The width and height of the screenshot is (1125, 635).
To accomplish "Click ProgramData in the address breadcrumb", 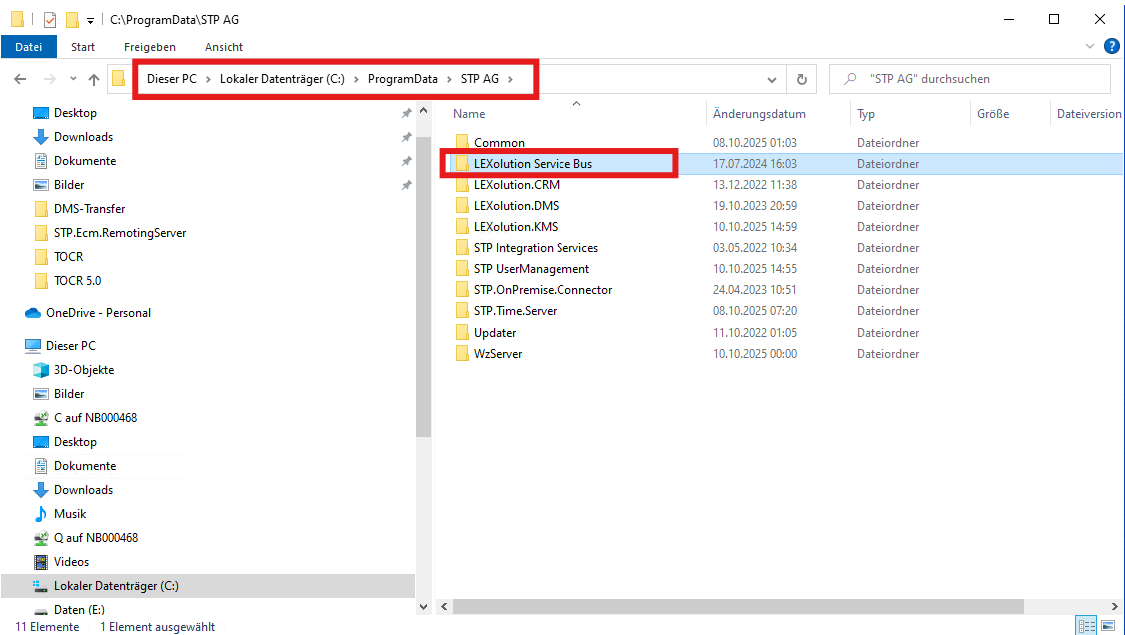I will 403,79.
